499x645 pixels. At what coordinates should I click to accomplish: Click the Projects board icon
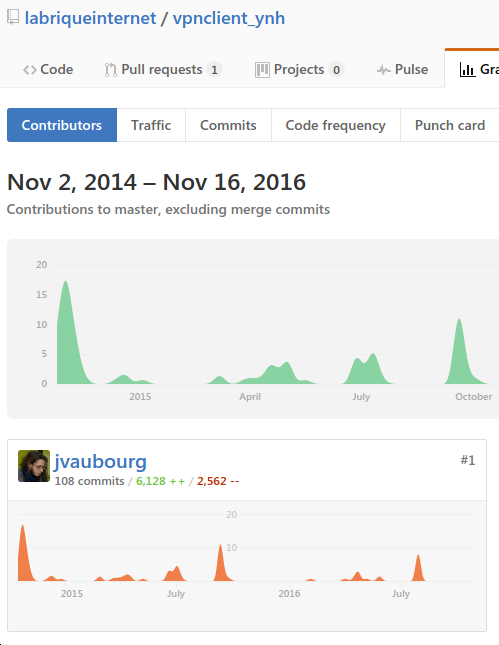(262, 70)
